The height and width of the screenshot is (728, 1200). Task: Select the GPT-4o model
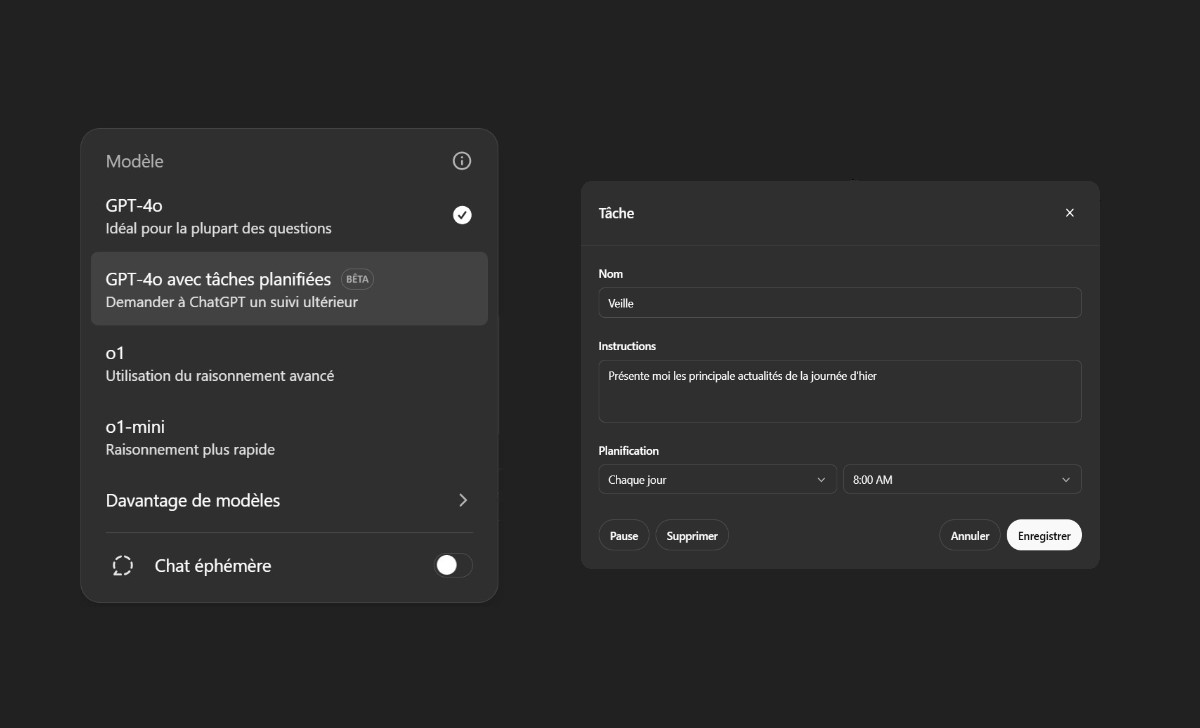(x=289, y=215)
